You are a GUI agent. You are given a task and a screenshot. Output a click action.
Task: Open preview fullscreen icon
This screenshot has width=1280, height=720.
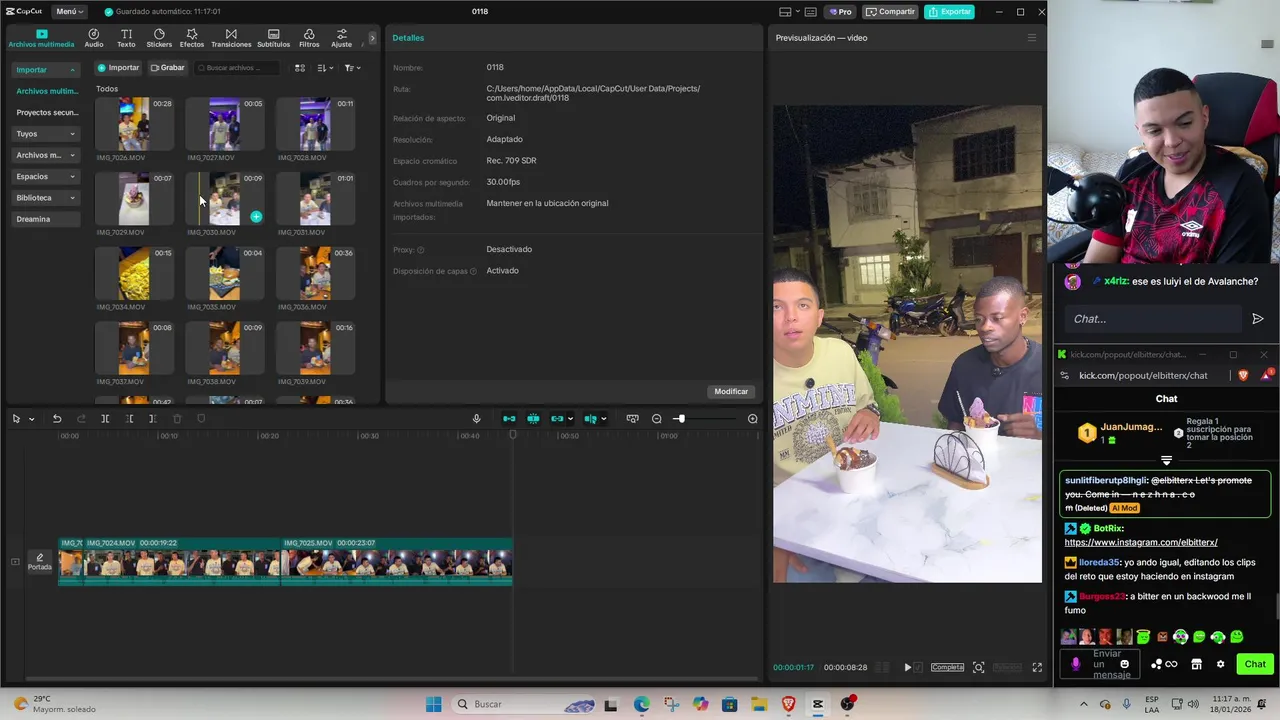(1037, 667)
